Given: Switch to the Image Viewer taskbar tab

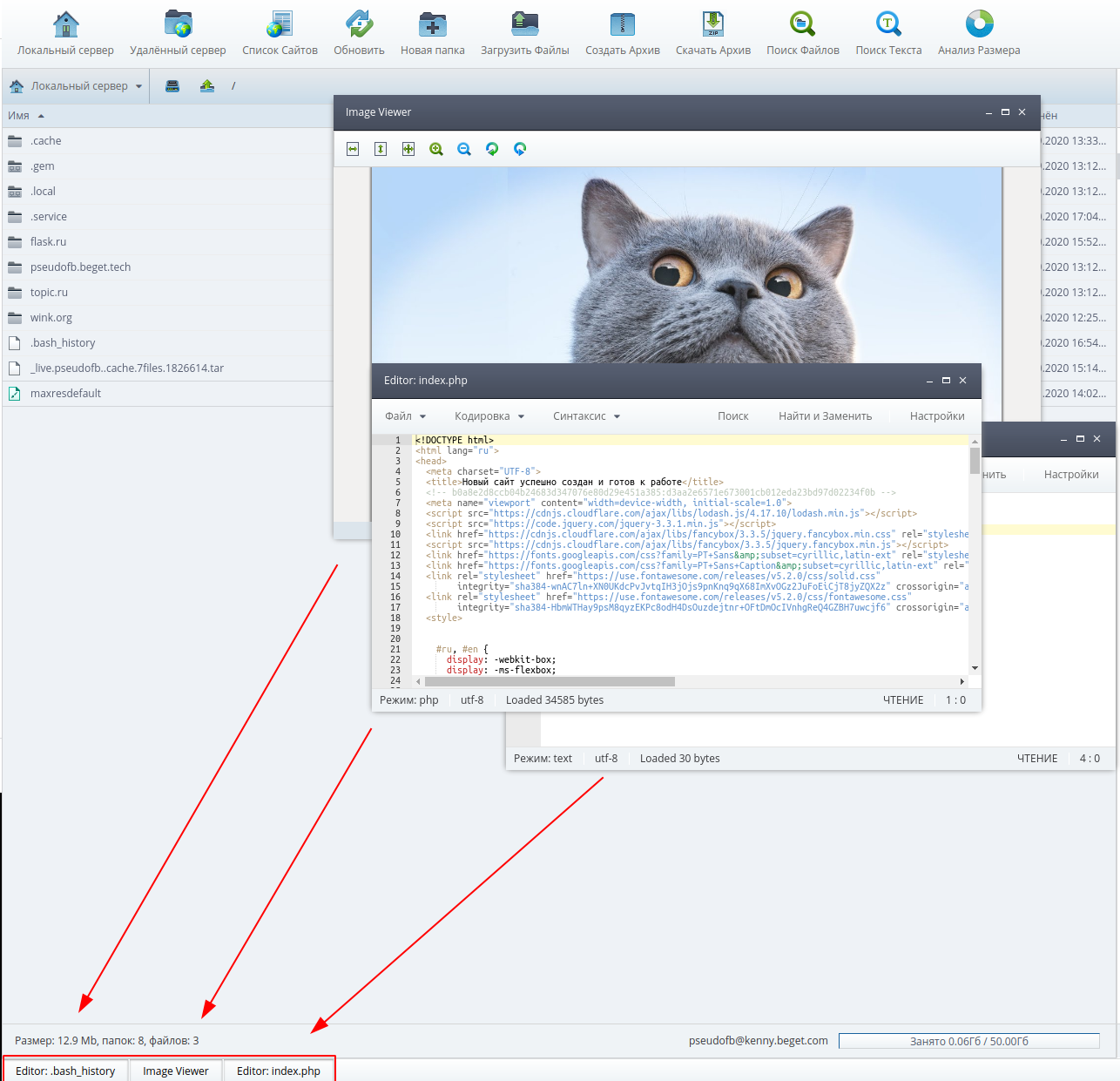Looking at the screenshot, I should (x=176, y=1071).
